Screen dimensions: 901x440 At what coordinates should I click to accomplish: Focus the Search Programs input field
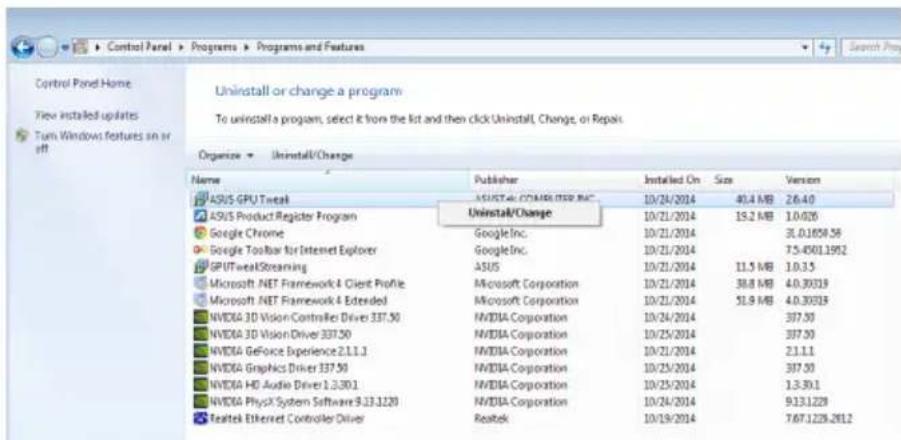click(871, 47)
